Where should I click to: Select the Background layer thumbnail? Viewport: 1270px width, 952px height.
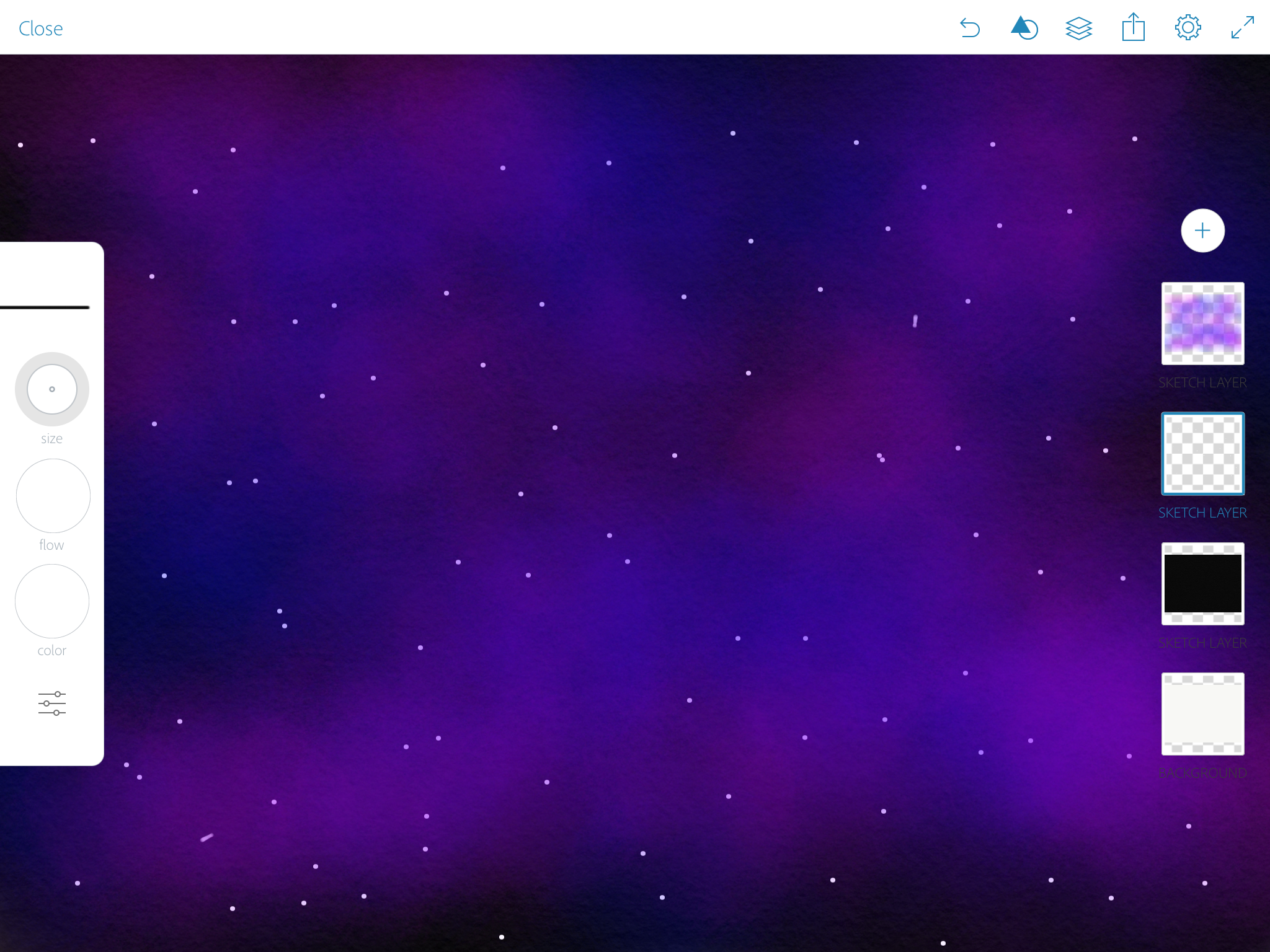coord(1202,714)
